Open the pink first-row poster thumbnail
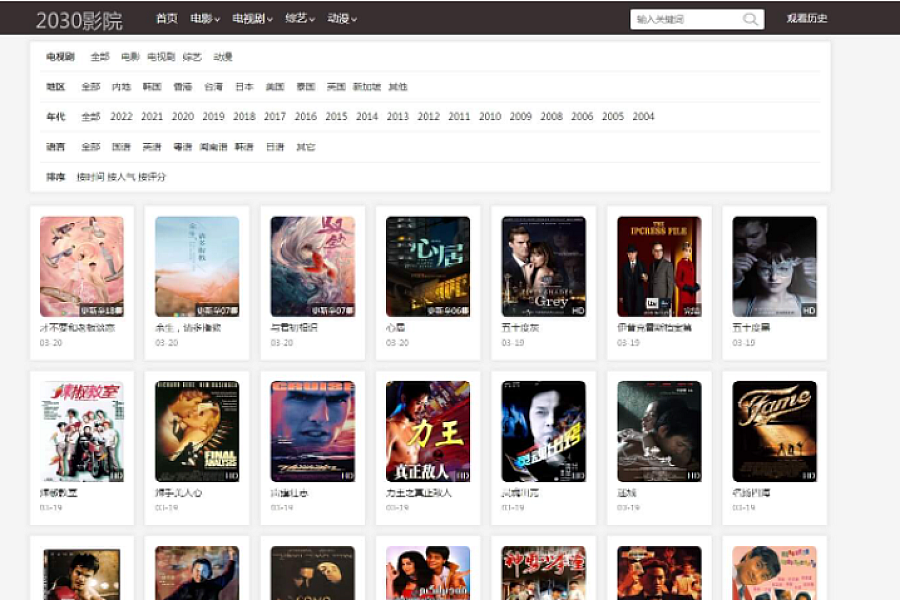This screenshot has height=600, width=900. click(82, 266)
